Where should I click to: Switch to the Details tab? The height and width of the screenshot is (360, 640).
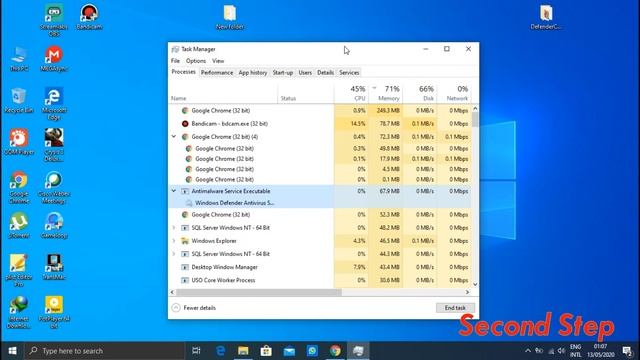click(x=325, y=73)
